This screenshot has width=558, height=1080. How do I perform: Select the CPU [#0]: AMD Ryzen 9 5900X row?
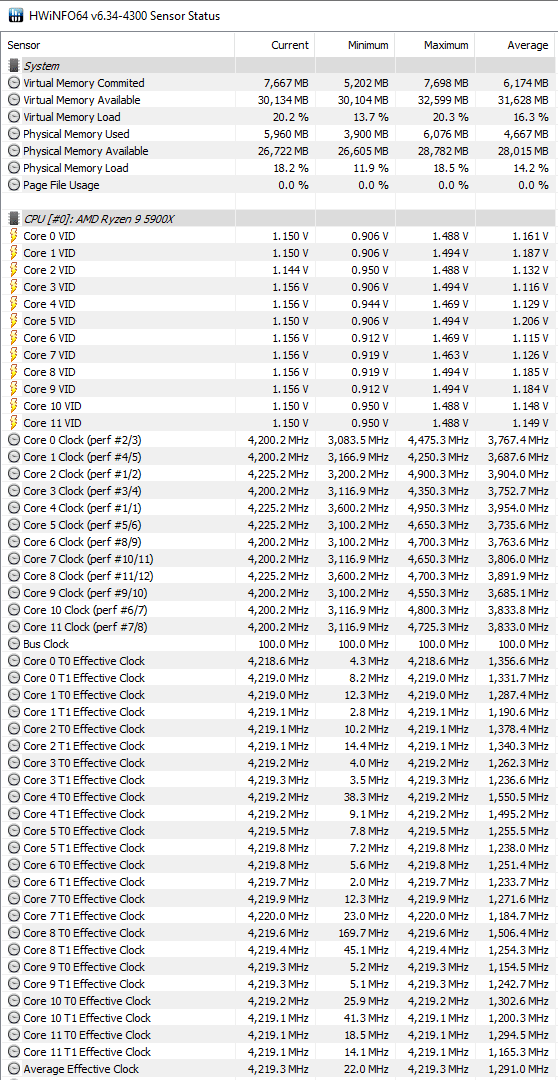coord(279,219)
